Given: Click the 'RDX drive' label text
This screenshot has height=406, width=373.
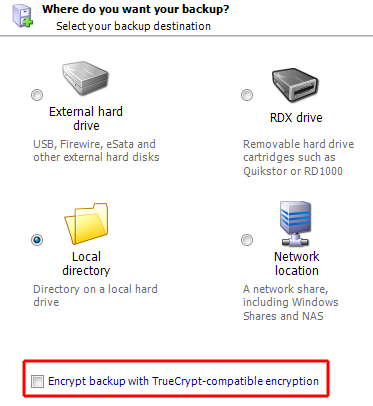Looking at the screenshot, I should (296, 118).
